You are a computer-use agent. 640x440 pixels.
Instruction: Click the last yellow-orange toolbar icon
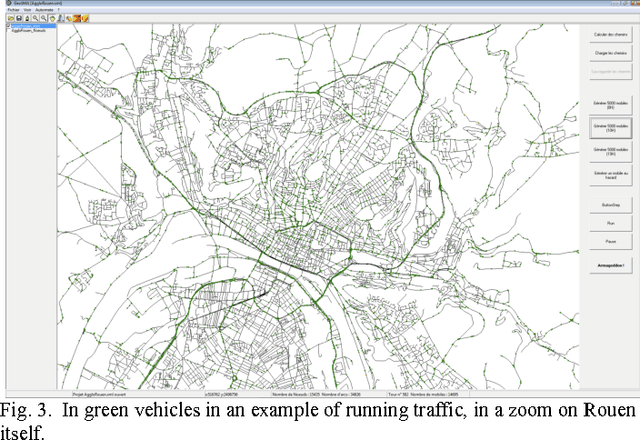85,18
